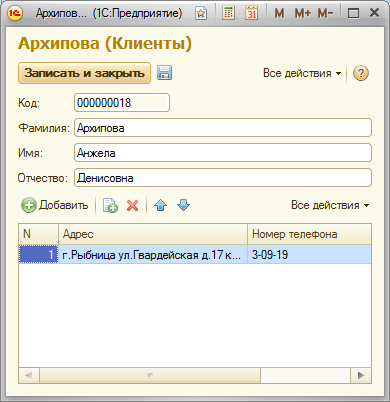This screenshot has height=402, width=390.
Task: Click the horizontal scrollbar left arrow
Action: 29,376
